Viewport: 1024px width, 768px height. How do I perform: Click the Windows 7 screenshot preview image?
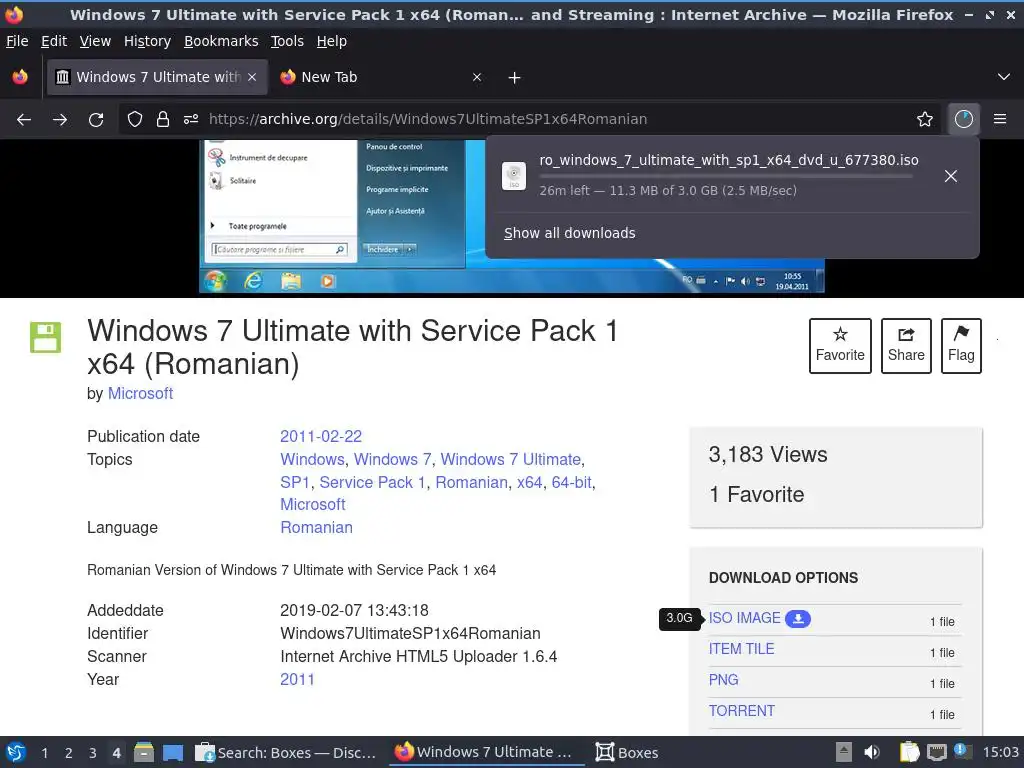click(342, 216)
